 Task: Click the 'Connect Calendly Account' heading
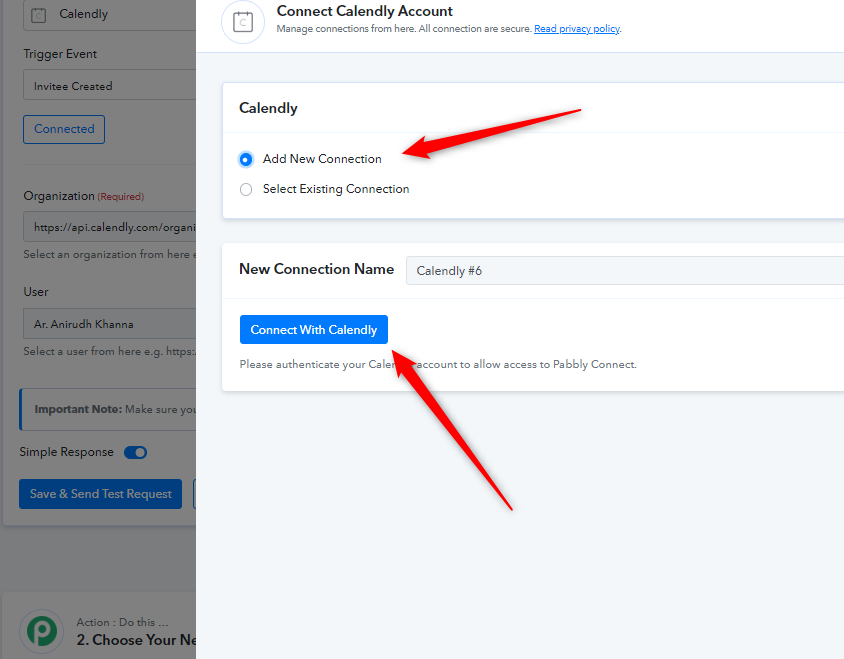pos(364,11)
